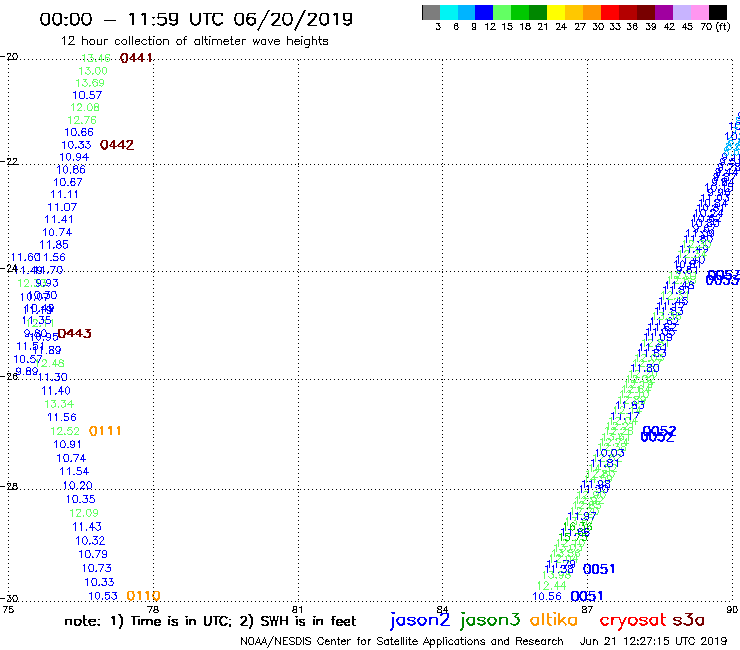
Task: Click the orange track label "0110"
Action: [143, 596]
